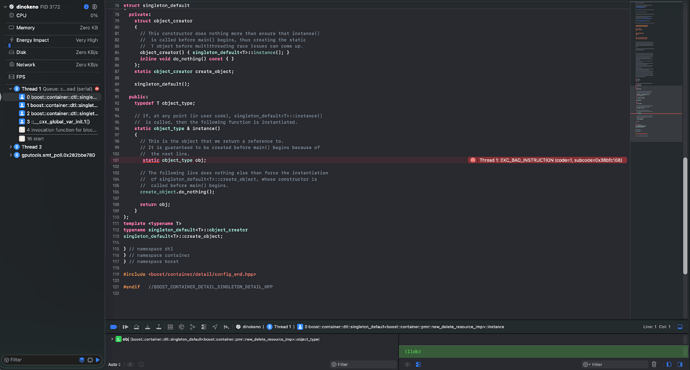
Task: Open the CPU gauge report
Action: (x=53, y=15)
